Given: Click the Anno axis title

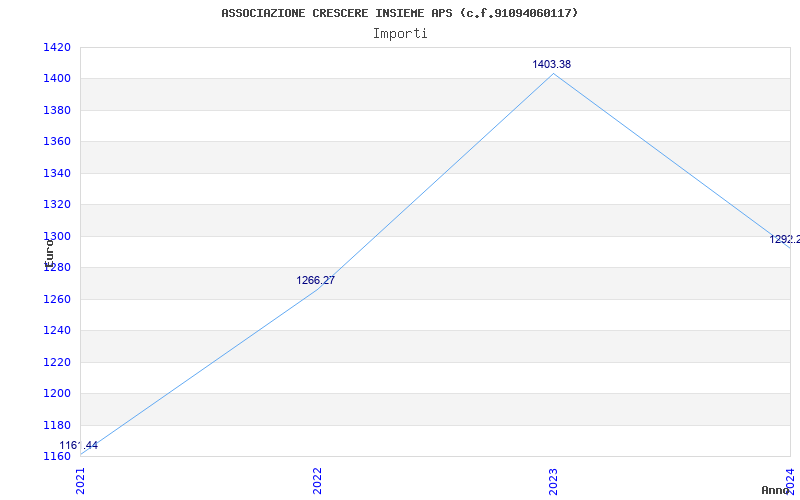Looking at the screenshot, I should point(775,490).
